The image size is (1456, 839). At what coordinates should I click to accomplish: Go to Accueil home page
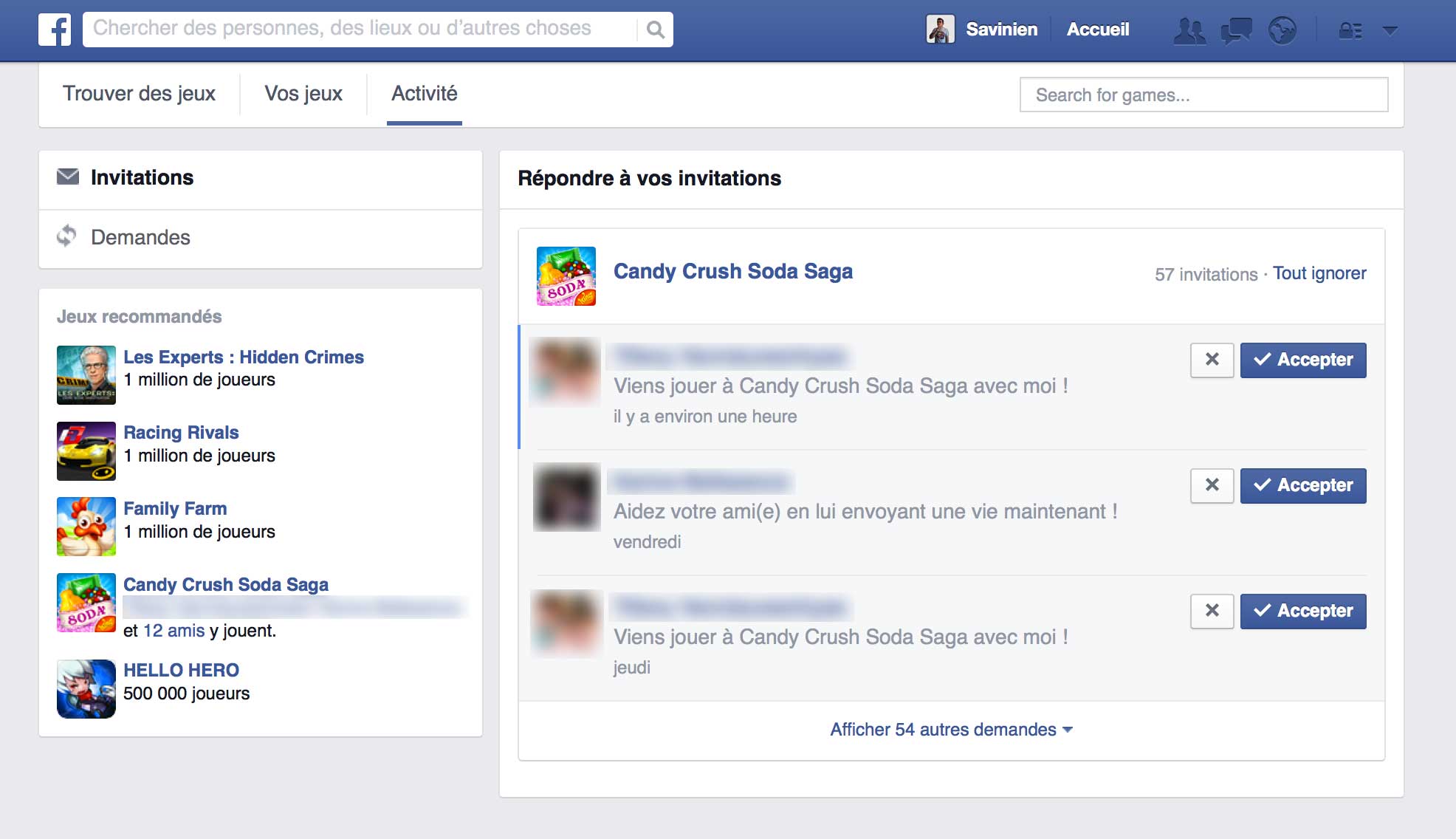point(1098,30)
